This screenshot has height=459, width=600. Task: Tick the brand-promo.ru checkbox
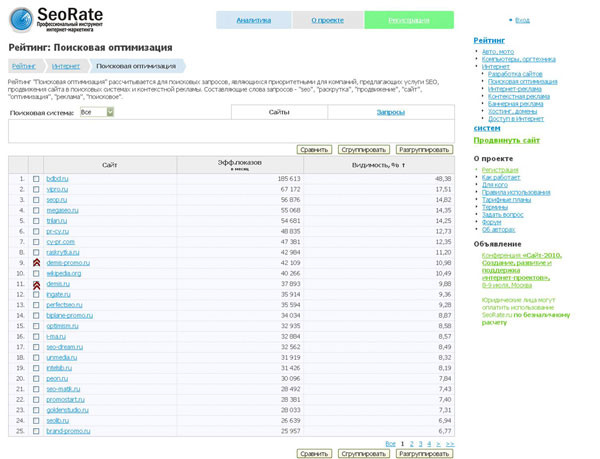coord(36,431)
